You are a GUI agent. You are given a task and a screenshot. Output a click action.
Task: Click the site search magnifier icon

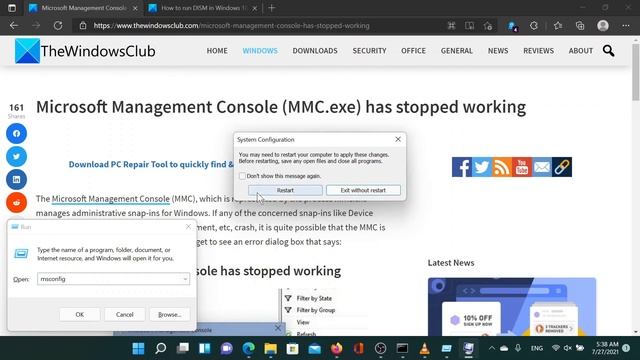[x=609, y=51]
